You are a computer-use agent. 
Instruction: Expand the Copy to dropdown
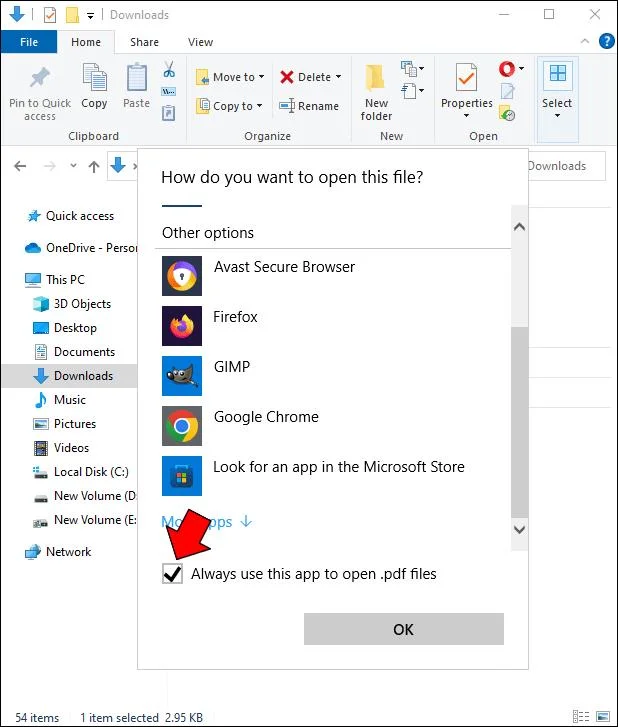(x=259, y=106)
